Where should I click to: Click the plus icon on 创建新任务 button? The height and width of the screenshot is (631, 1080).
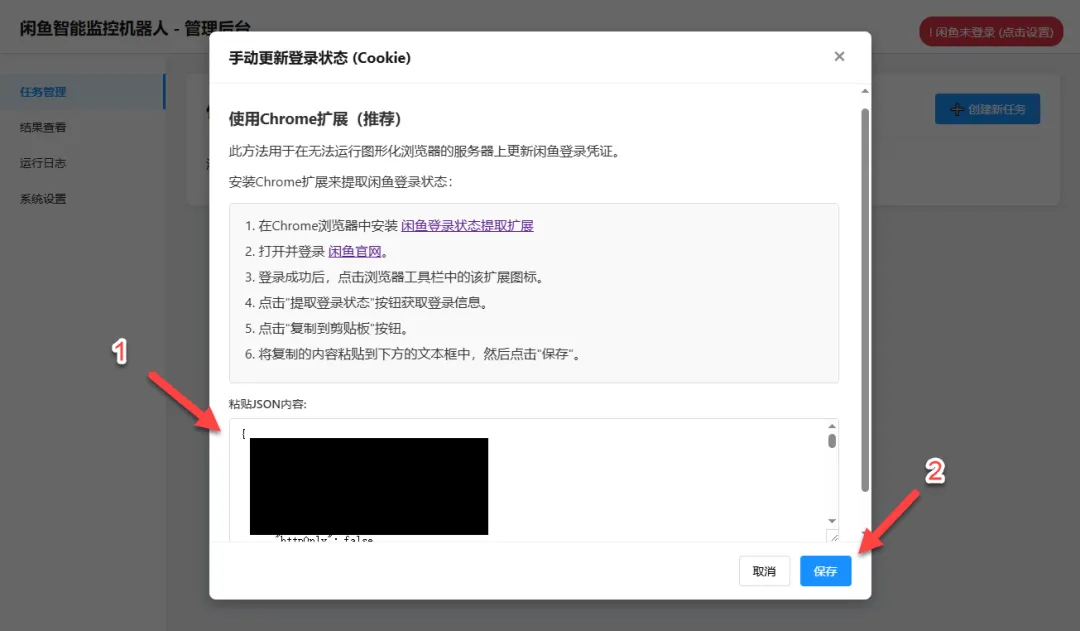955,109
